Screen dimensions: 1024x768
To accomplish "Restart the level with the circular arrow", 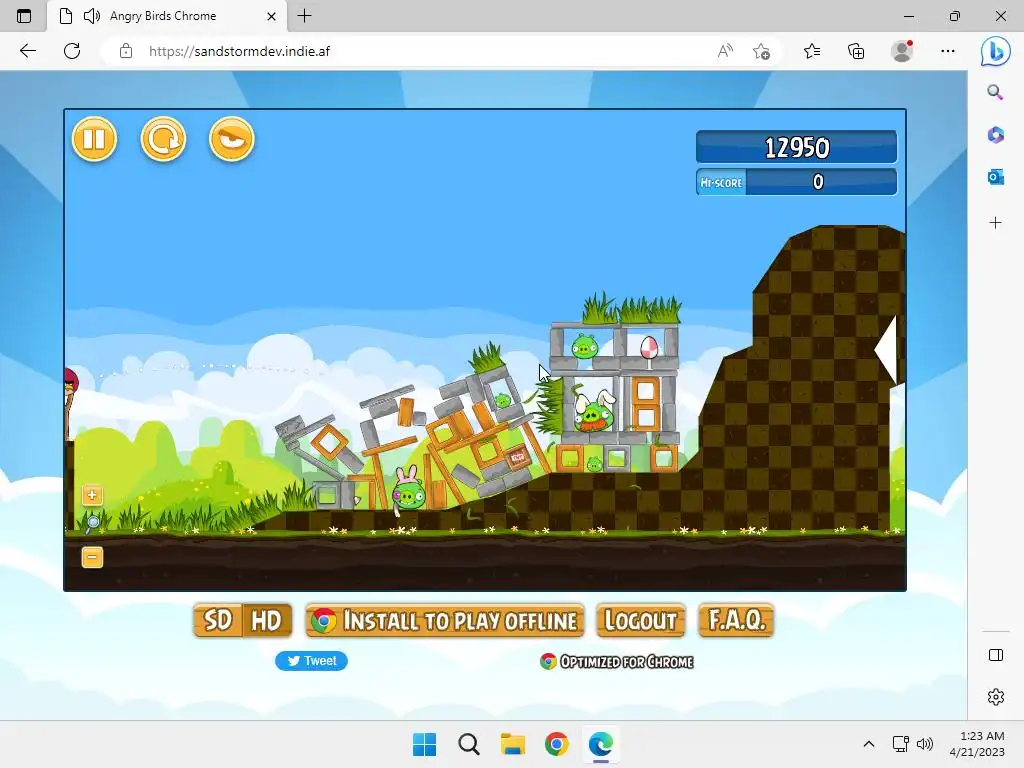I will [163, 138].
